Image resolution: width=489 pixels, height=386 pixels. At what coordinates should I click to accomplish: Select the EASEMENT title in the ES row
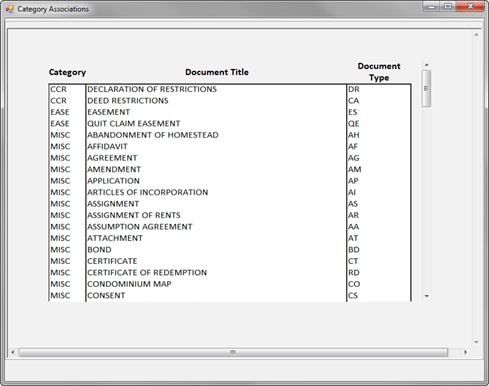[109, 112]
